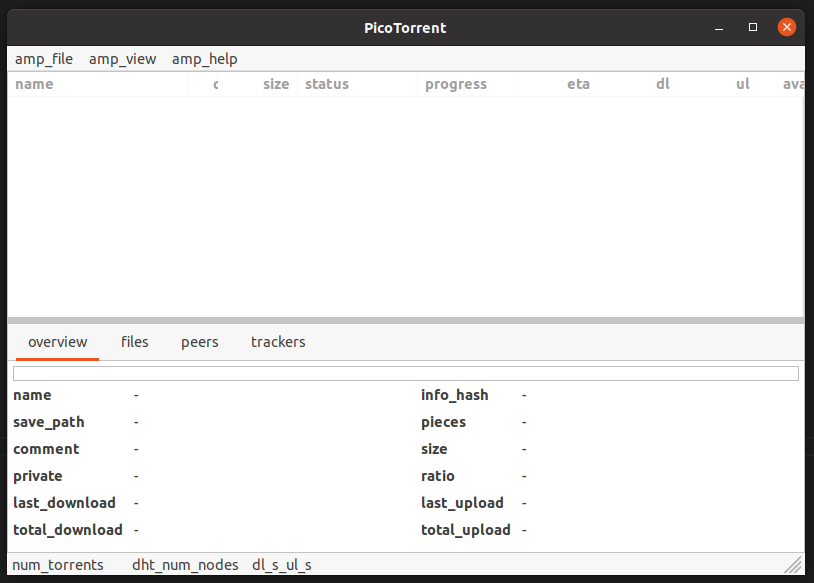Click the ratio label
814x583 pixels.
[438, 476]
